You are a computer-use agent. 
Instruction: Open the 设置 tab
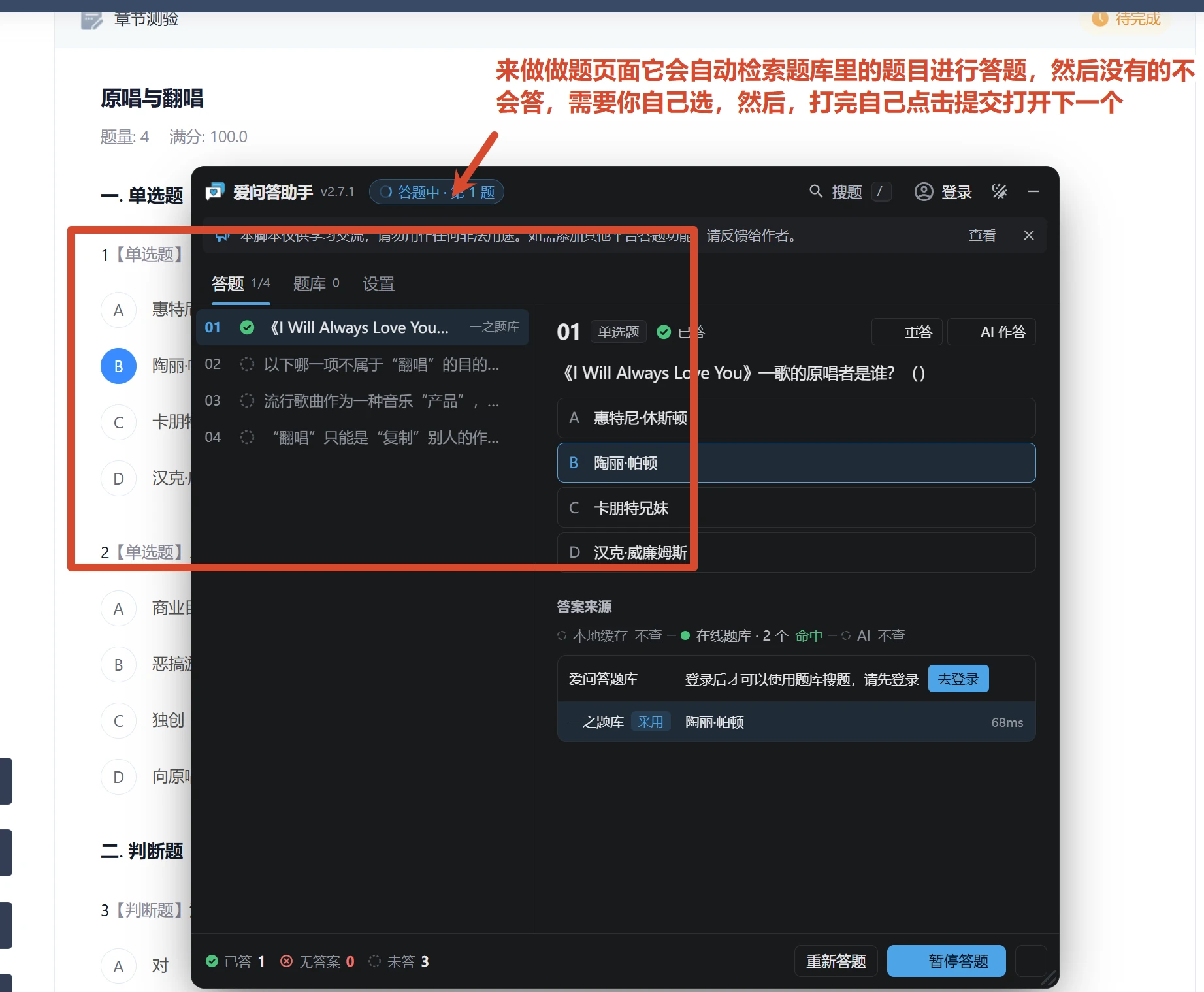[x=378, y=283]
